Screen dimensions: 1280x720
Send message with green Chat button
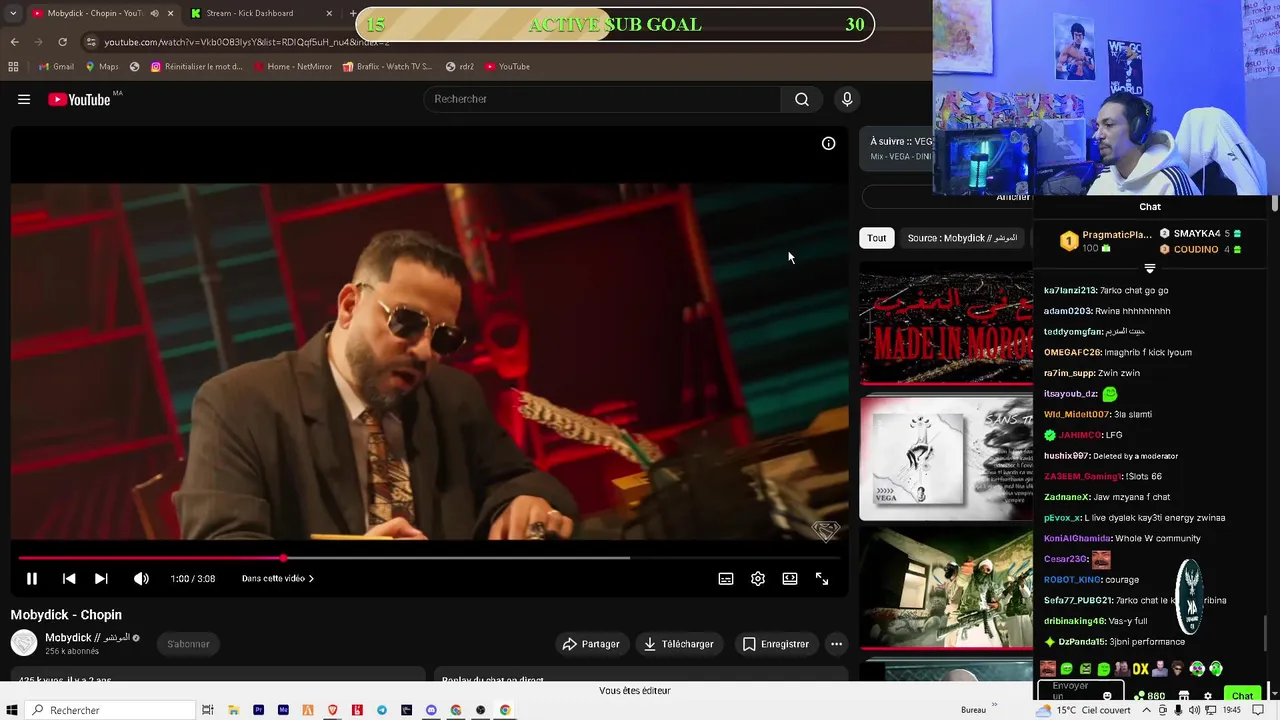pyautogui.click(x=1242, y=695)
